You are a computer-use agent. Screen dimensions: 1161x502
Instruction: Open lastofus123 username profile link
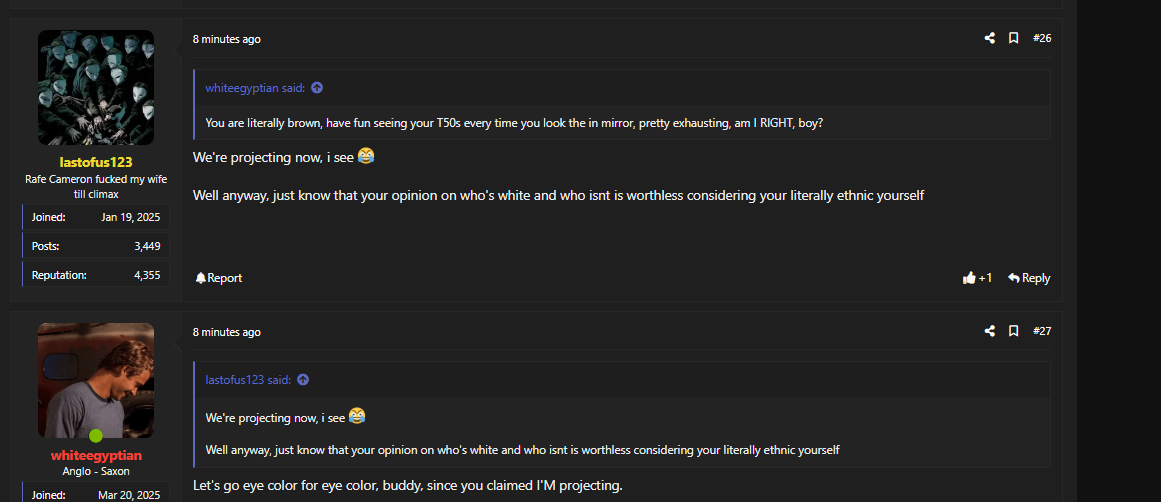[96, 162]
